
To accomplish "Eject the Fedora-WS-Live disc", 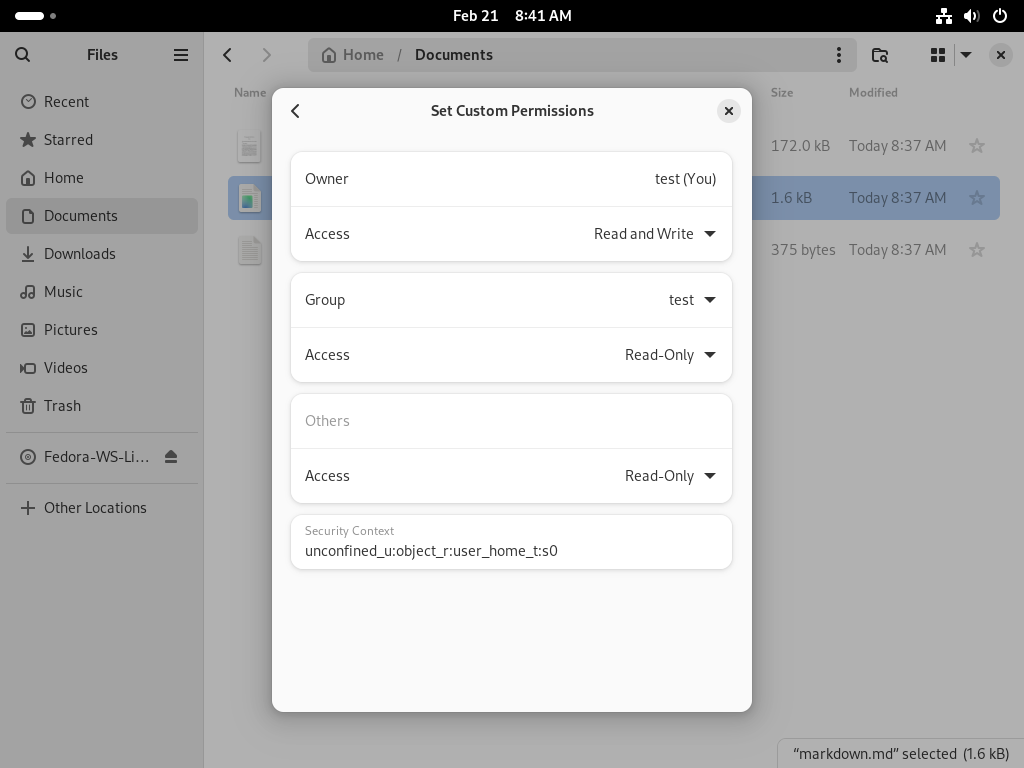I will tap(171, 456).
